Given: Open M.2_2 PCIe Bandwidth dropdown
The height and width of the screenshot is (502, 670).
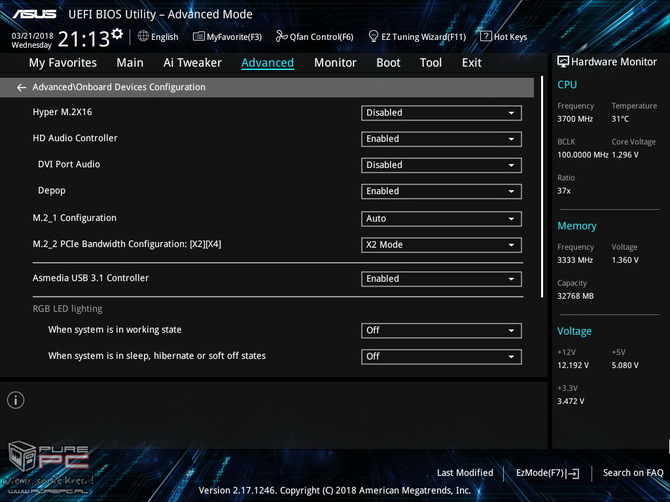Looking at the screenshot, I should (441, 245).
